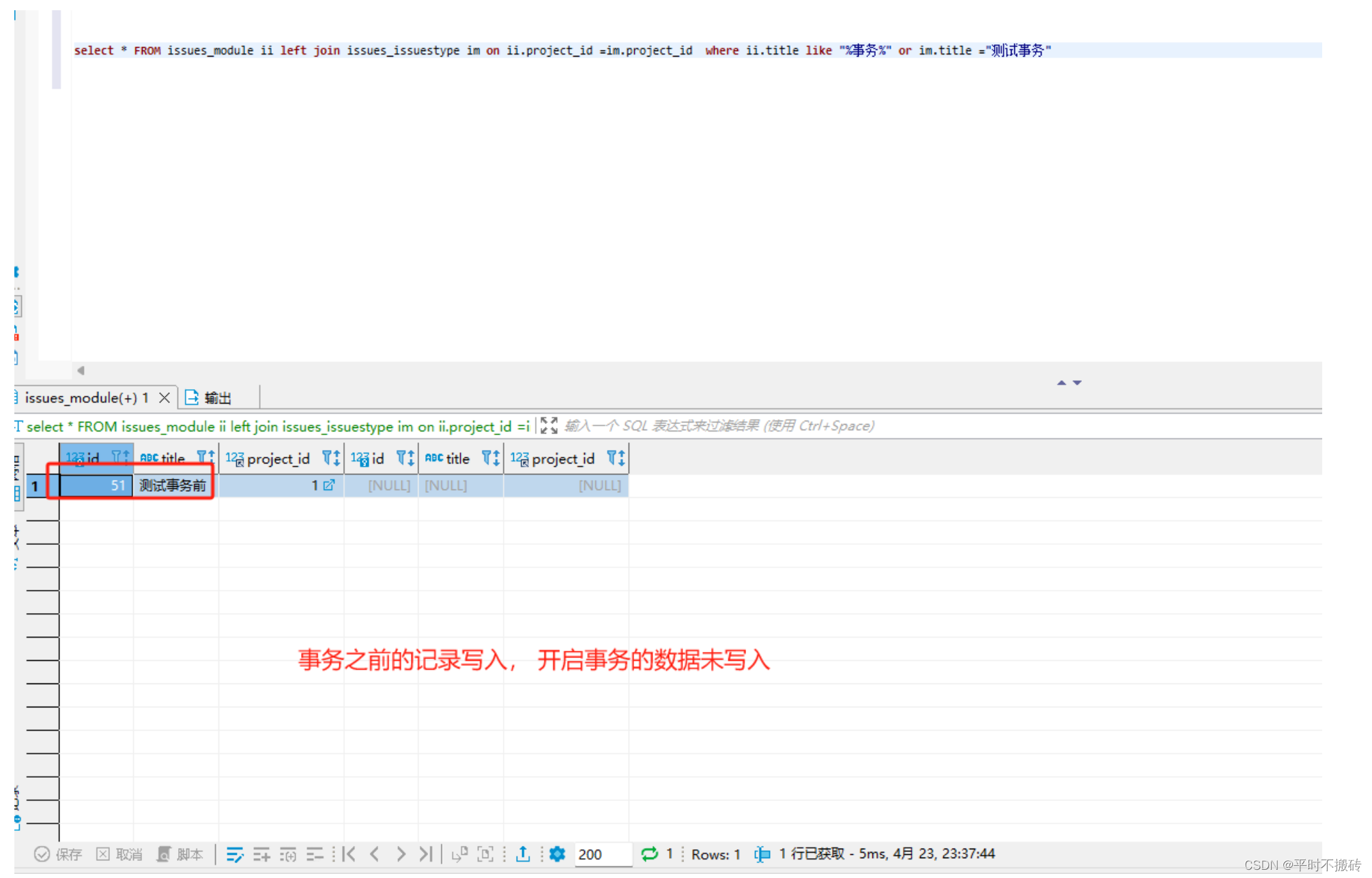Click the link reference panel icon

click(x=459, y=854)
